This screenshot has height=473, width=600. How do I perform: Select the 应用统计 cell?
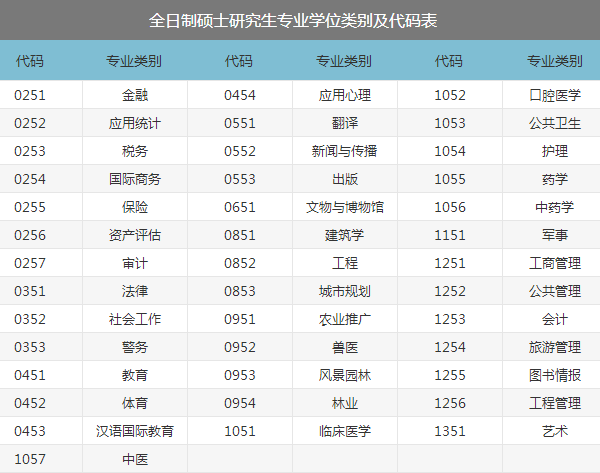pyautogui.click(x=134, y=124)
